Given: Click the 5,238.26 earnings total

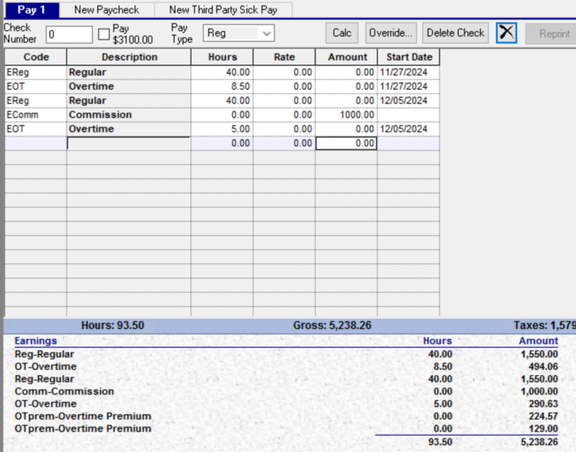Looking at the screenshot, I should coord(539,442).
